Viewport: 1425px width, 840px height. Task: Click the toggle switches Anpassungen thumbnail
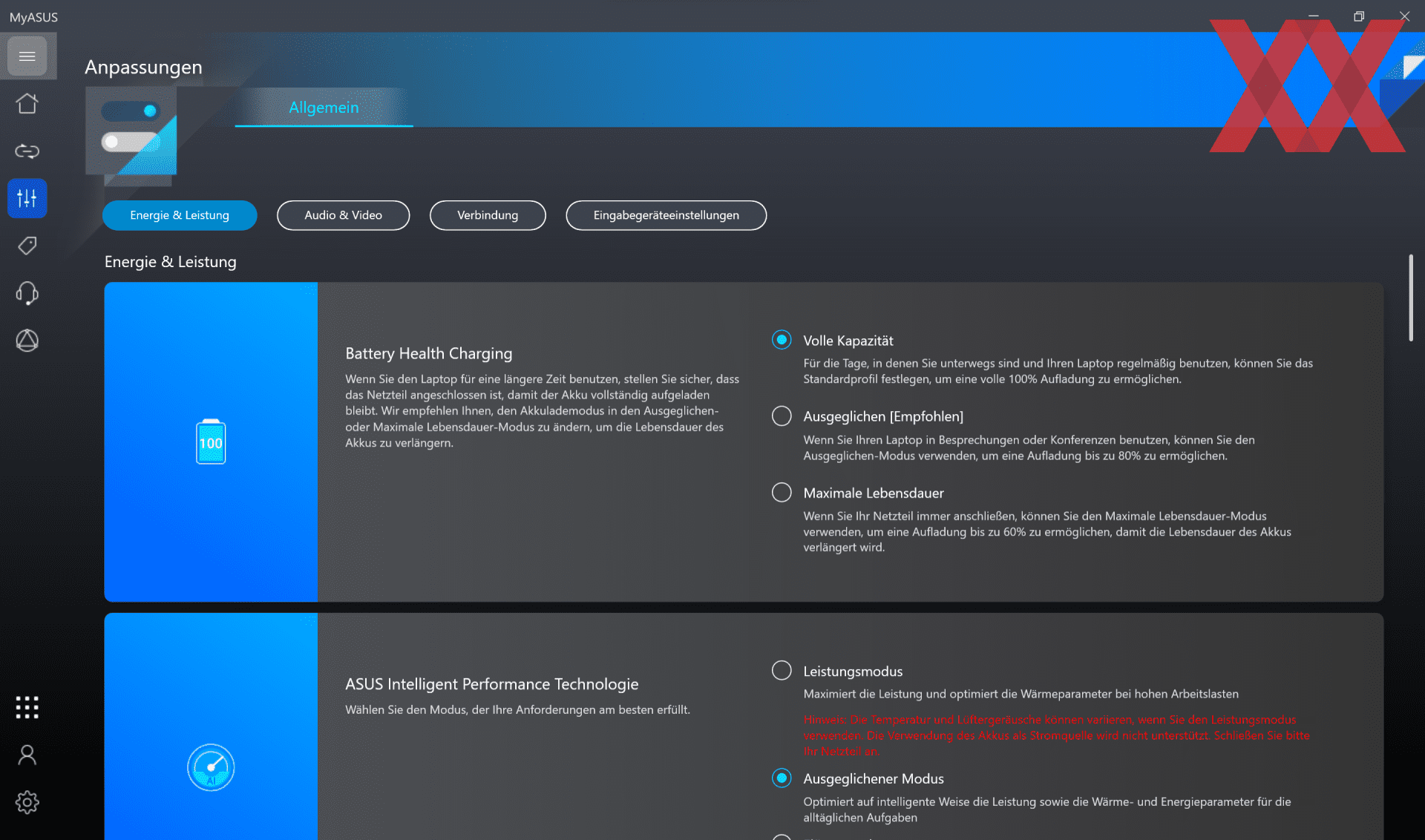[131, 131]
